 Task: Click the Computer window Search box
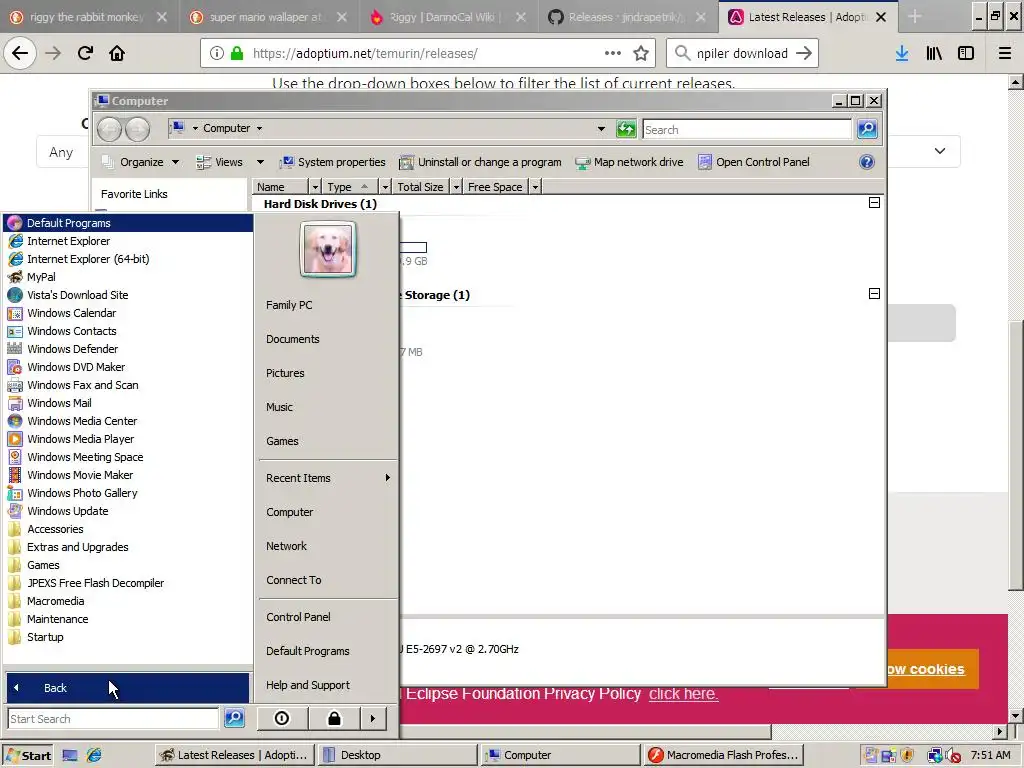[747, 129]
